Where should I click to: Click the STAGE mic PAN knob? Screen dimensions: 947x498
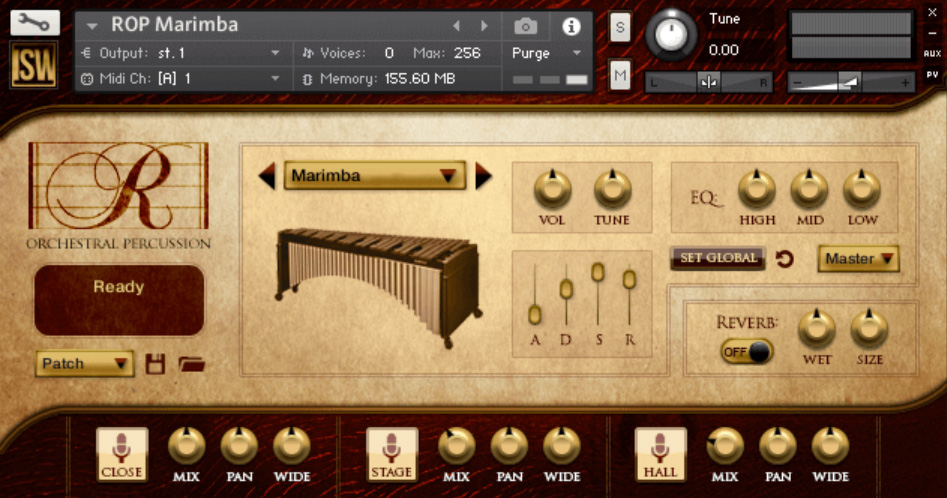coord(509,446)
